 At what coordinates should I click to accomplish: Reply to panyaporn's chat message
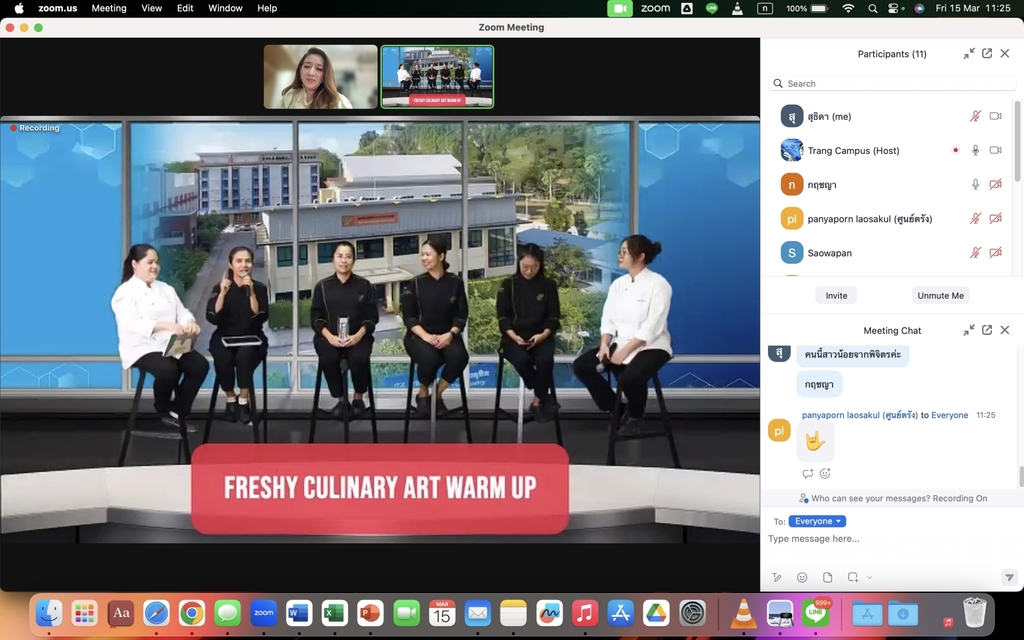pos(808,474)
